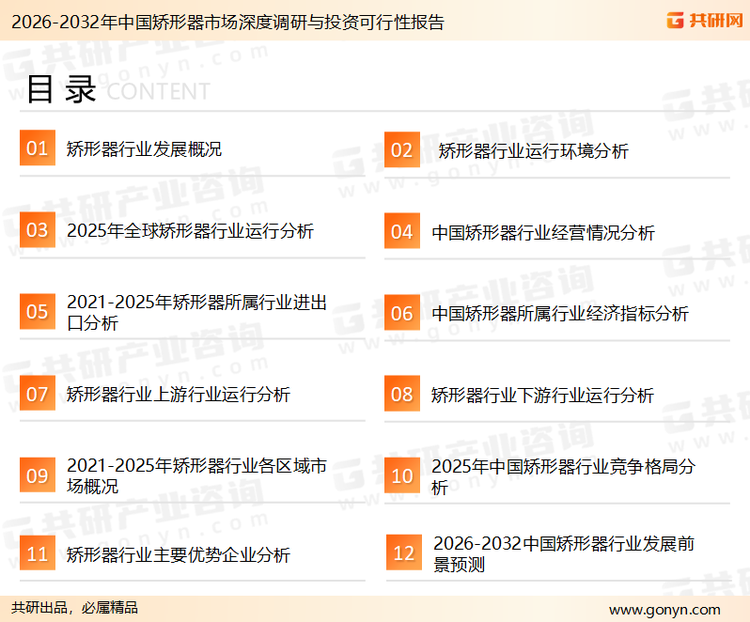Open 2026-2032中国矫形器行业发展前景预测 chapter
750x622 pixels.
pos(564,554)
